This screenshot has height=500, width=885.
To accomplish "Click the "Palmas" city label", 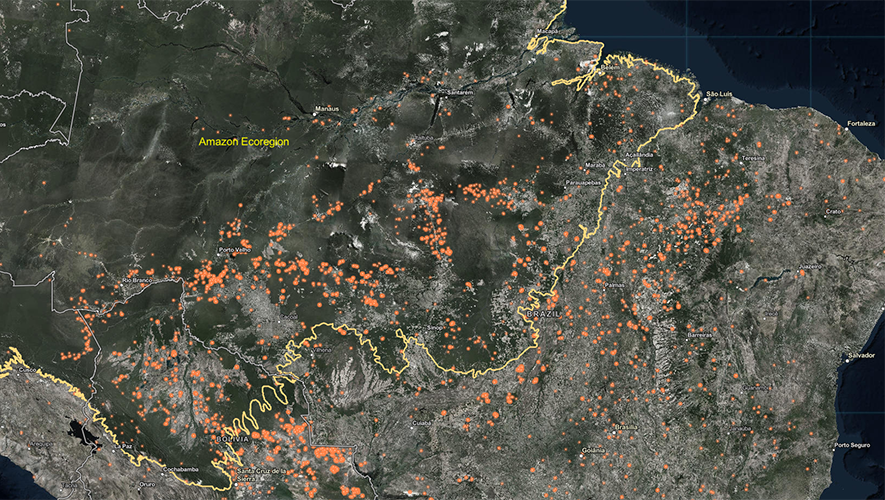I will (615, 286).
